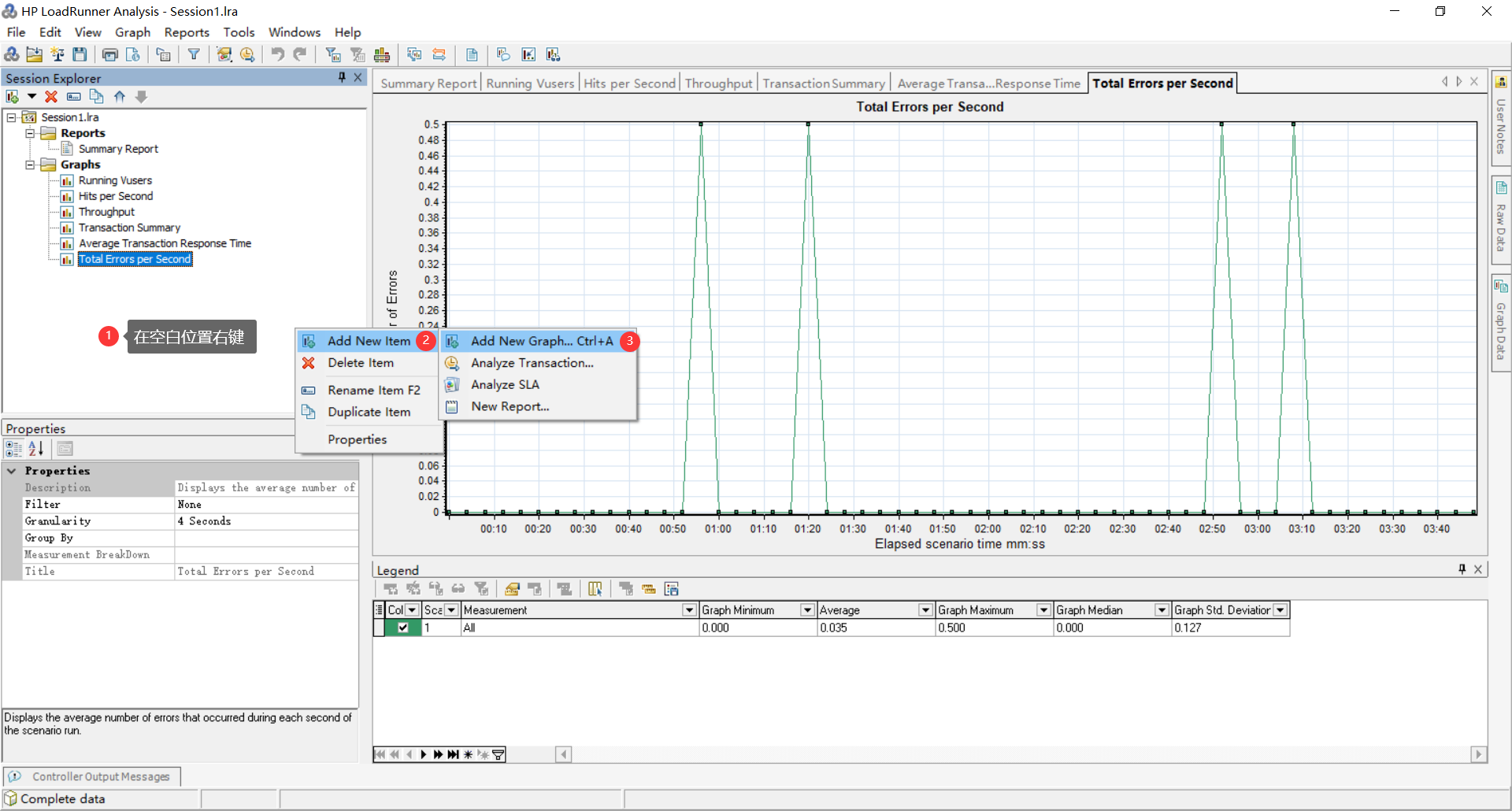Image resolution: width=1512 pixels, height=811 pixels.
Task: Click blue Move Up arrow in Session Explorer
Action: point(119,97)
